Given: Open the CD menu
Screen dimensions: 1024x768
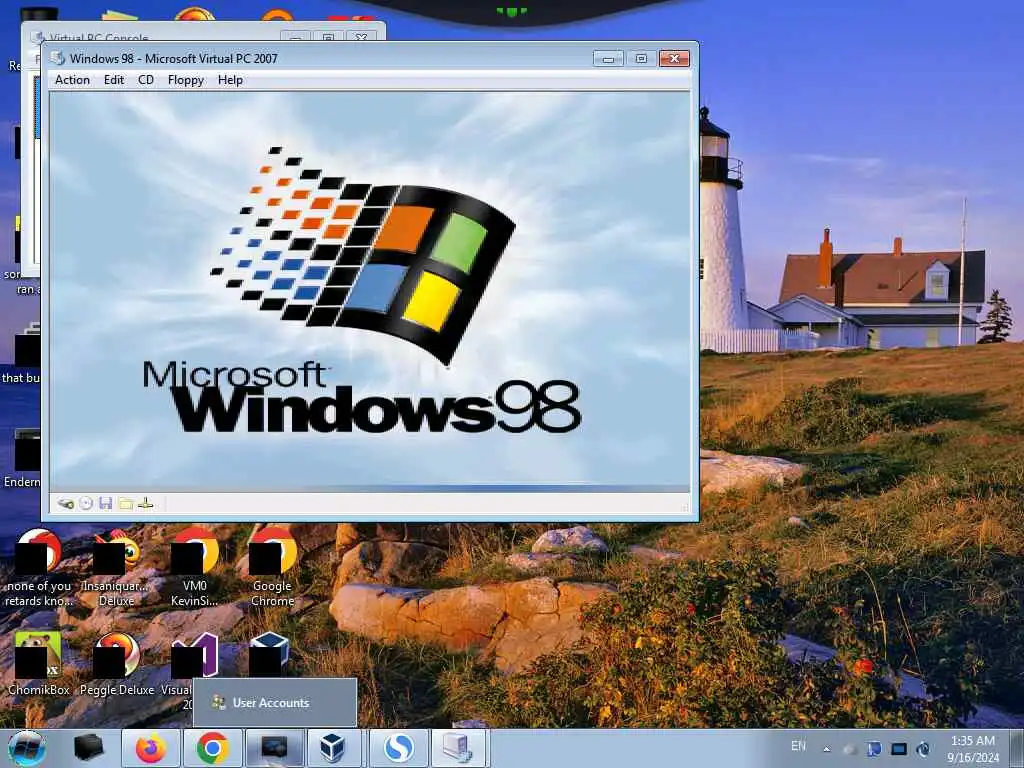Looking at the screenshot, I should point(146,80).
